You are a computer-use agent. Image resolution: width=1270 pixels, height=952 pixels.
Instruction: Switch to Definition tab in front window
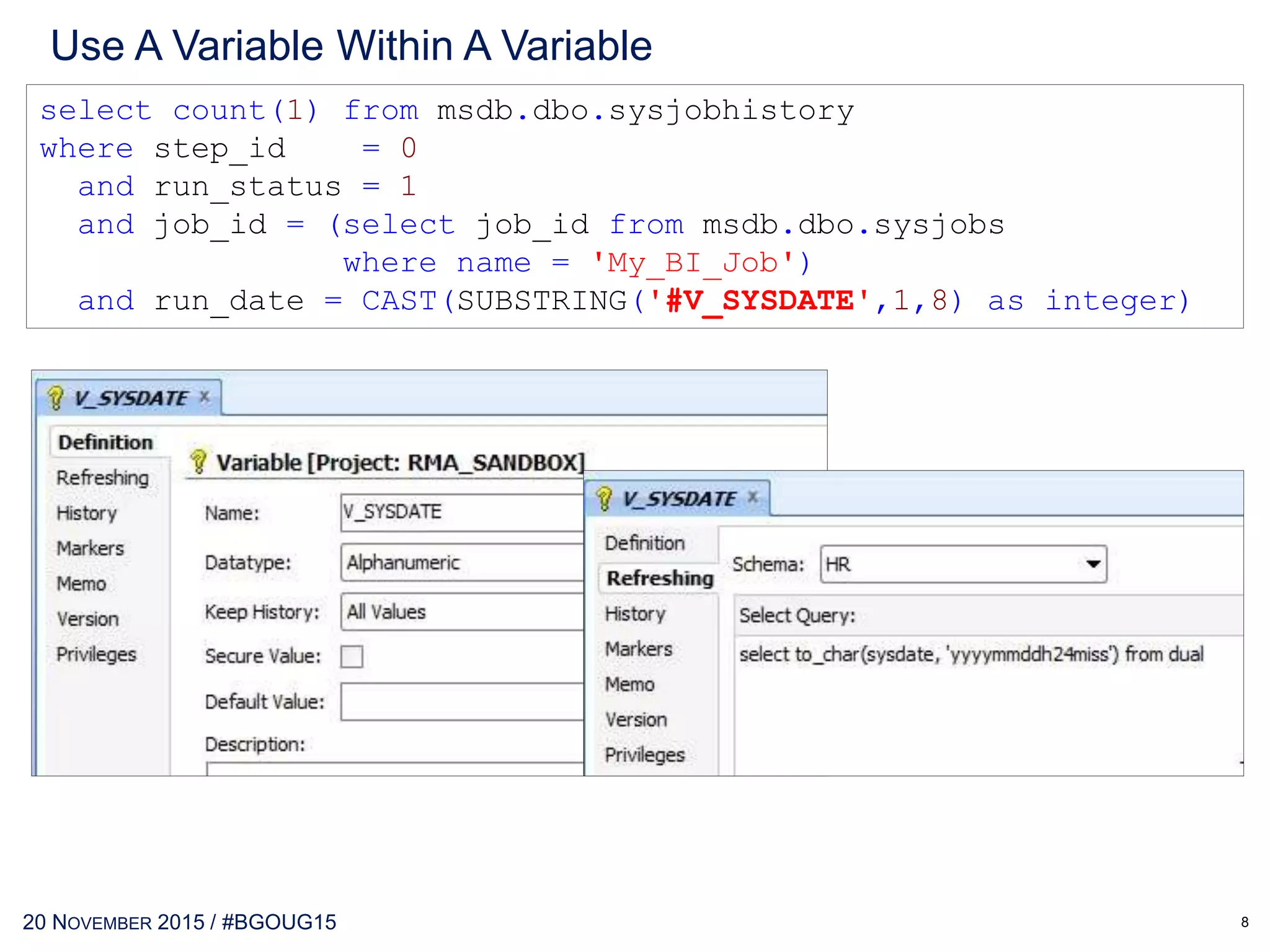(645, 543)
